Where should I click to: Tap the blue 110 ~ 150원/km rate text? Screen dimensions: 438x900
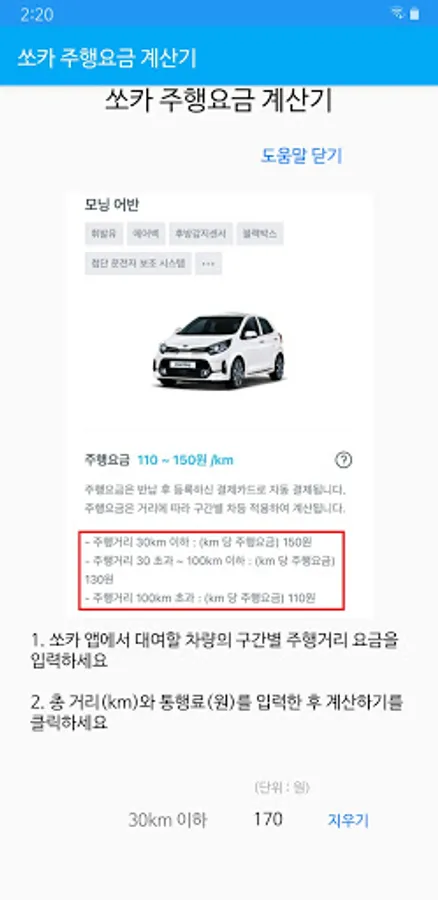pos(185,460)
